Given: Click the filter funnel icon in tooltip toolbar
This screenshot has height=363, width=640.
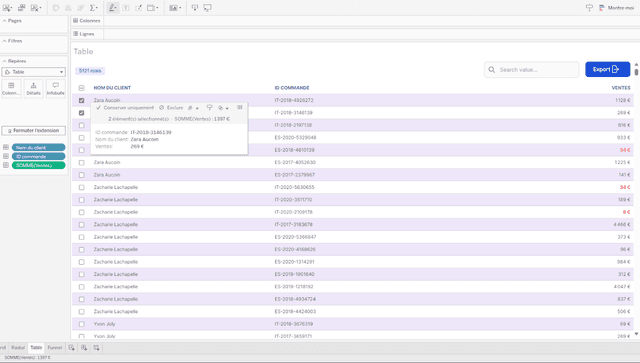Looking at the screenshot, I should coord(209,107).
